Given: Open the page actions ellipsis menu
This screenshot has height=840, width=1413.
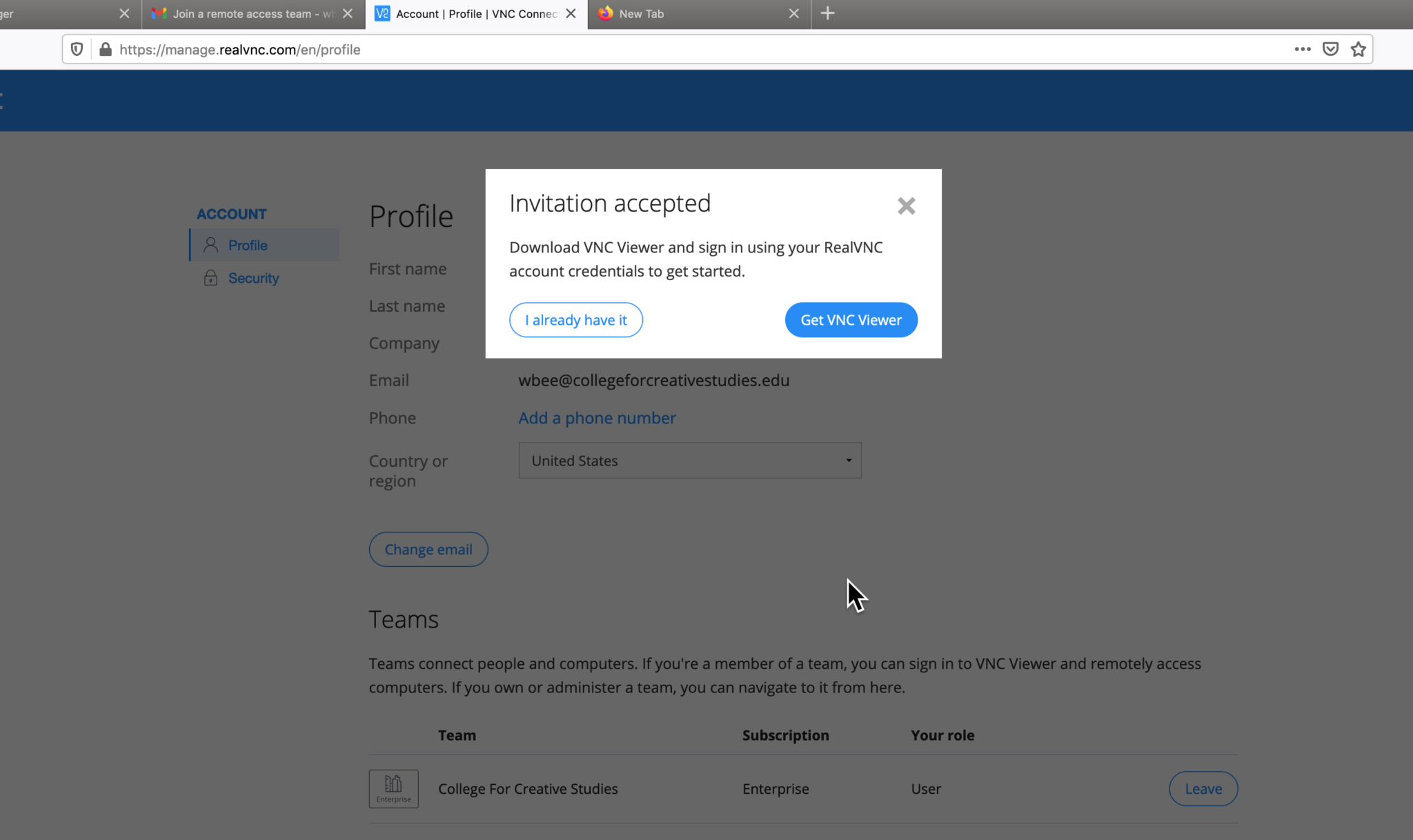Looking at the screenshot, I should point(1302,49).
